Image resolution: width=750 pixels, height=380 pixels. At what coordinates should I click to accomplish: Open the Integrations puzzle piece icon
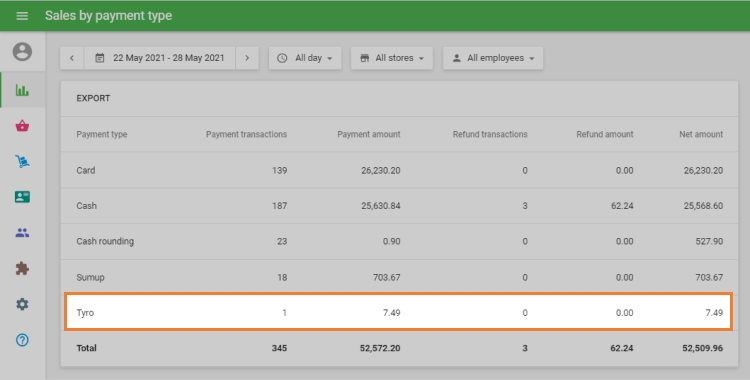(22, 268)
